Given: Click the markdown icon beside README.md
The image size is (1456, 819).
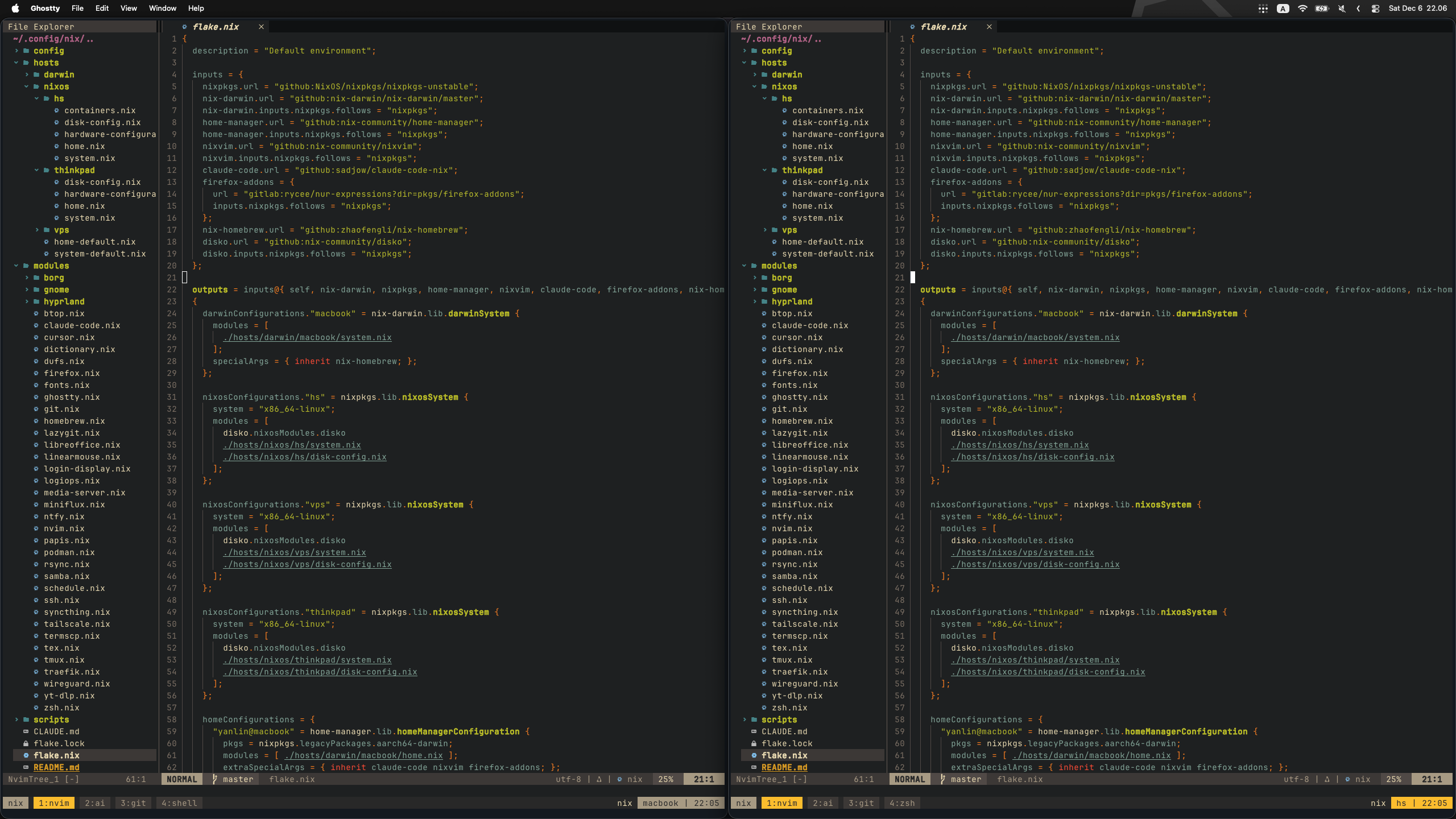Looking at the screenshot, I should [x=26, y=767].
